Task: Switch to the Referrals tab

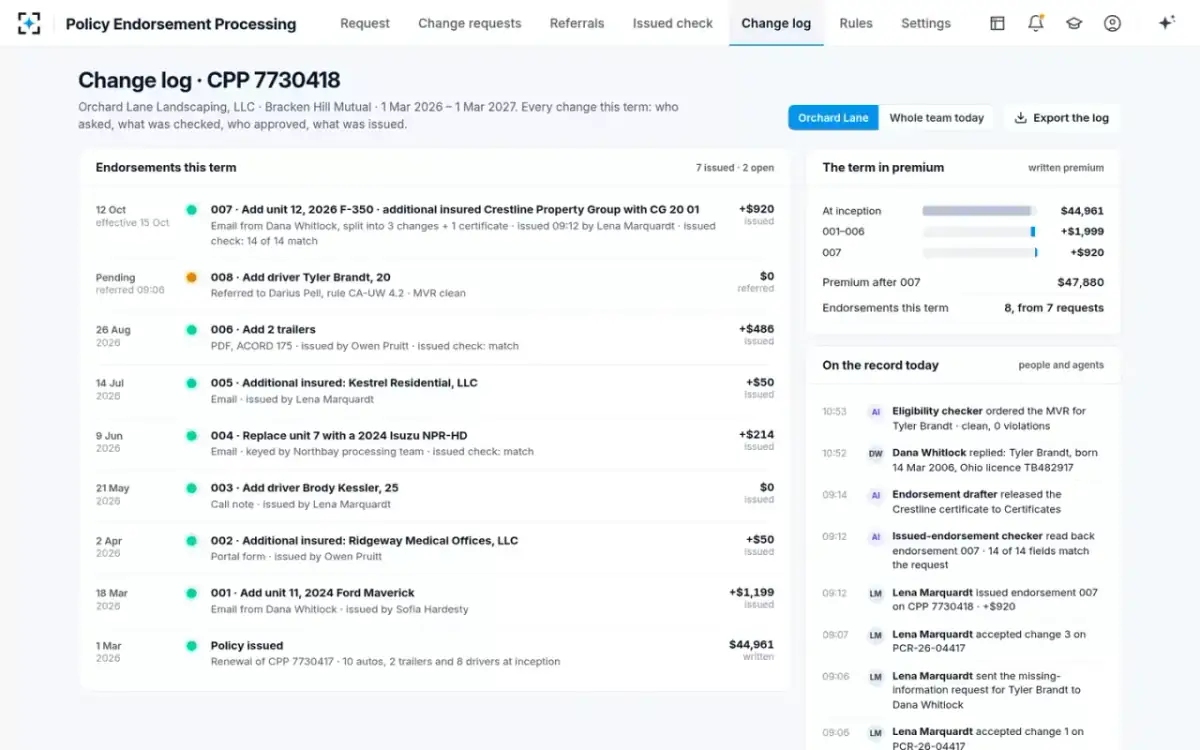Action: (x=577, y=23)
